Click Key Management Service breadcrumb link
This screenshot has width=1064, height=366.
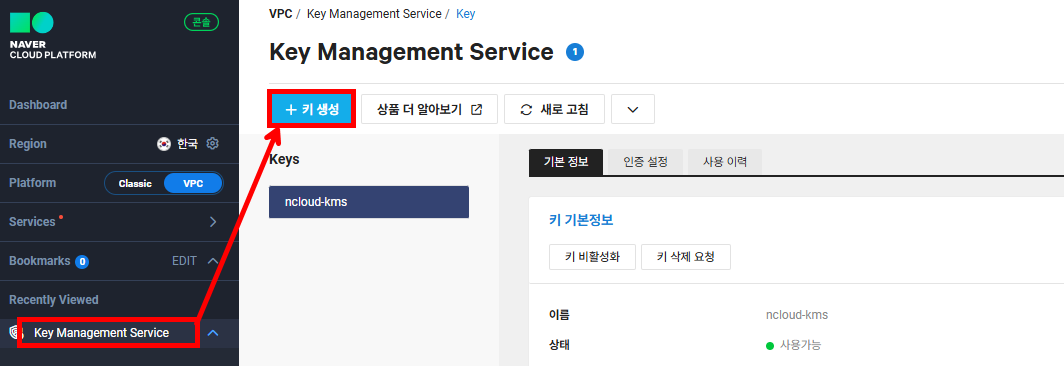tap(374, 14)
